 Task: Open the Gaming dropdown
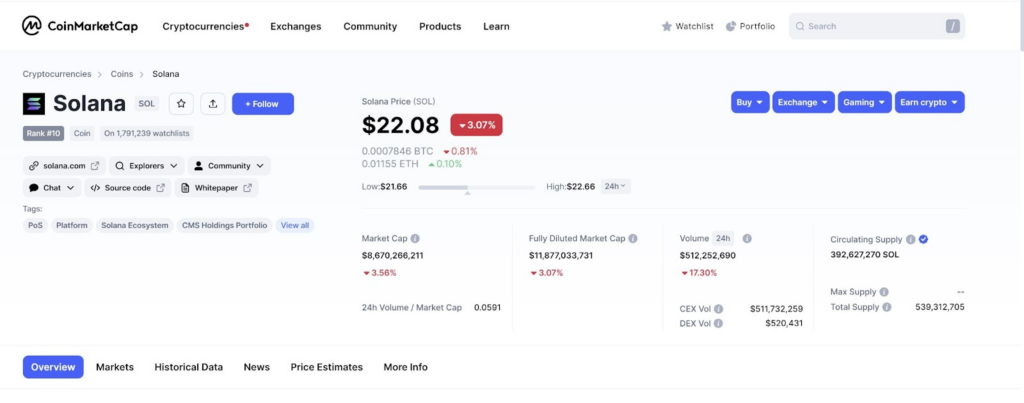coord(865,103)
